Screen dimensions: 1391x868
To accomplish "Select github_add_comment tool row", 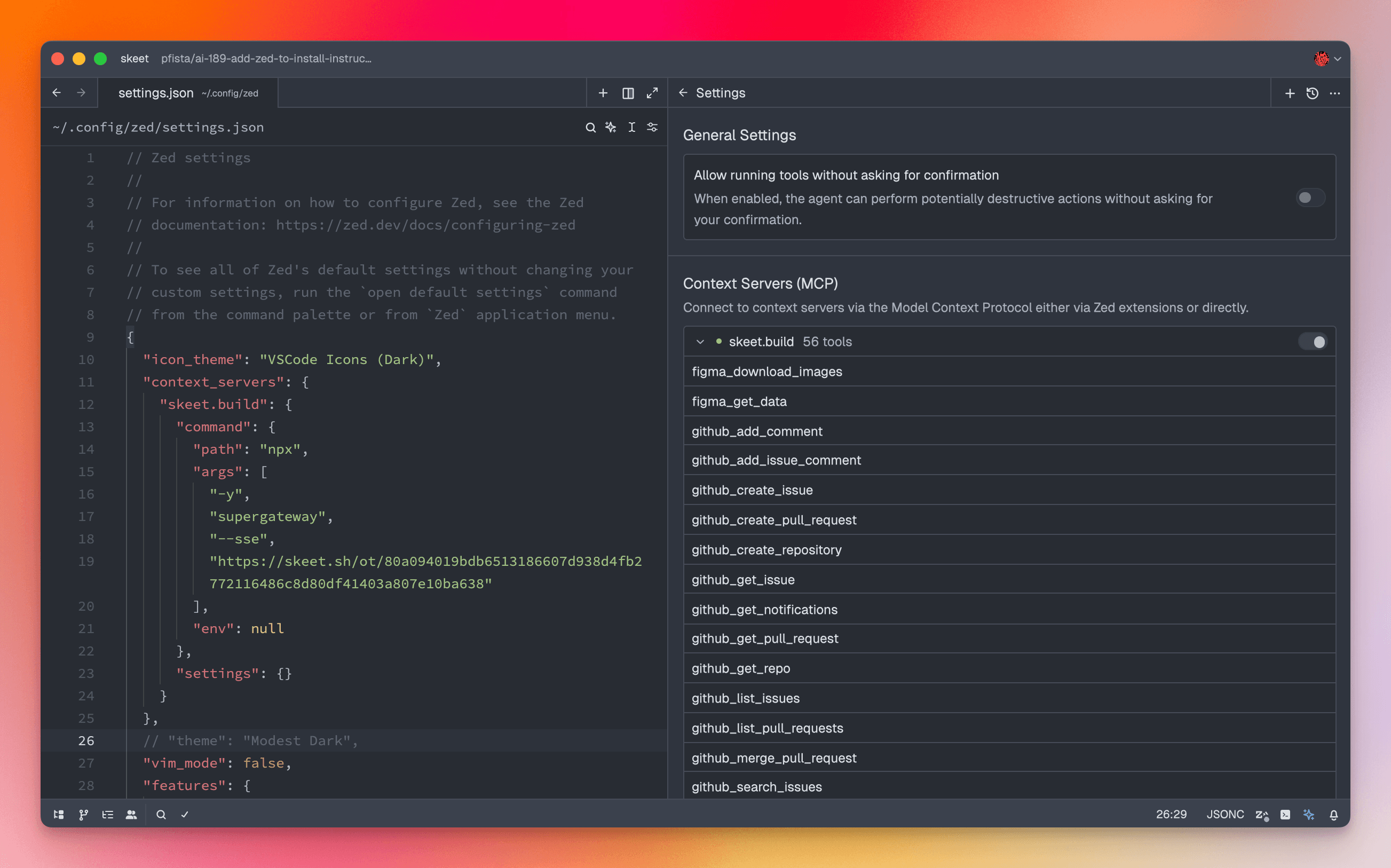I will 1009,431.
